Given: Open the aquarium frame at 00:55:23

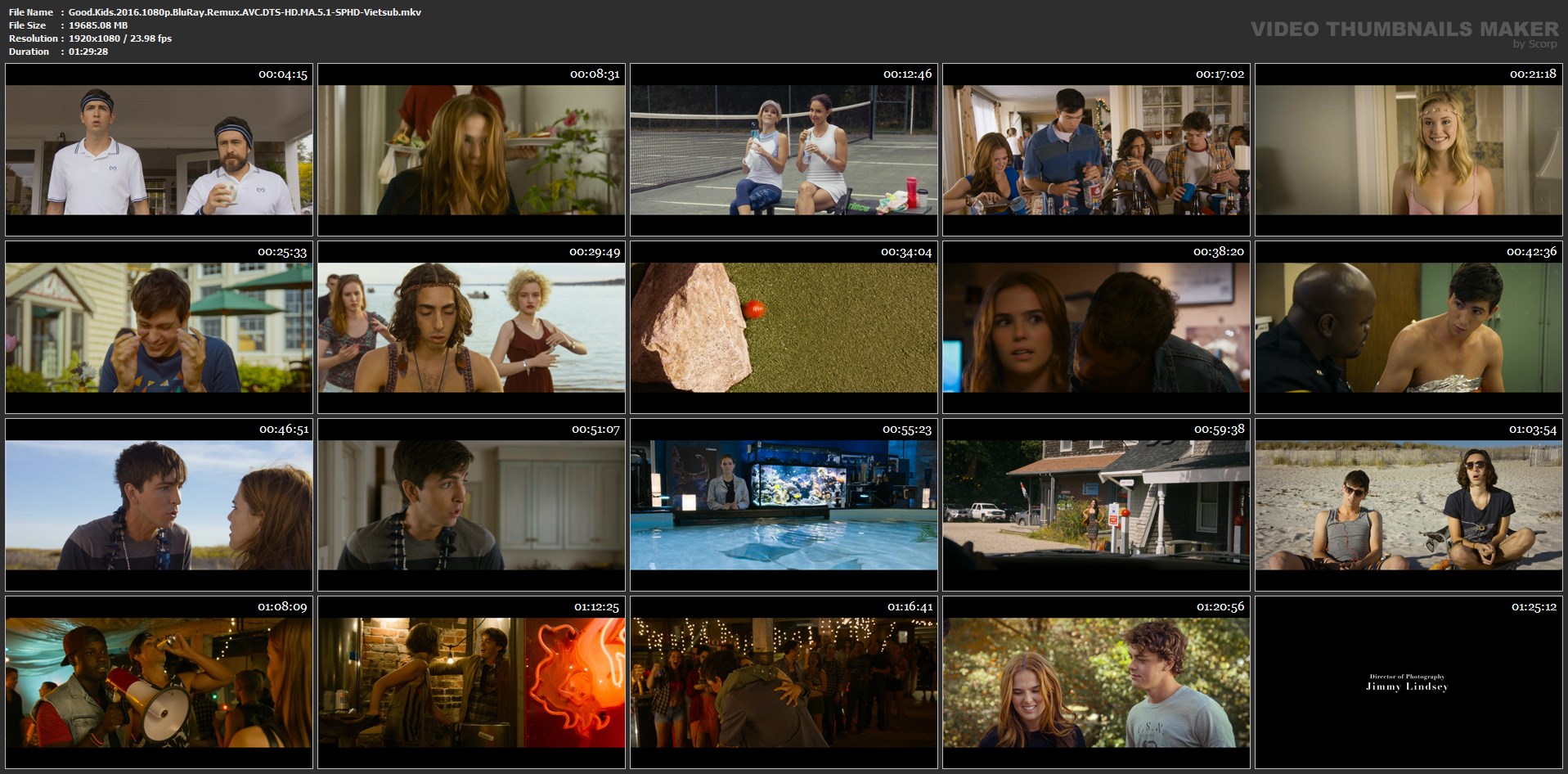Looking at the screenshot, I should tap(784, 505).
